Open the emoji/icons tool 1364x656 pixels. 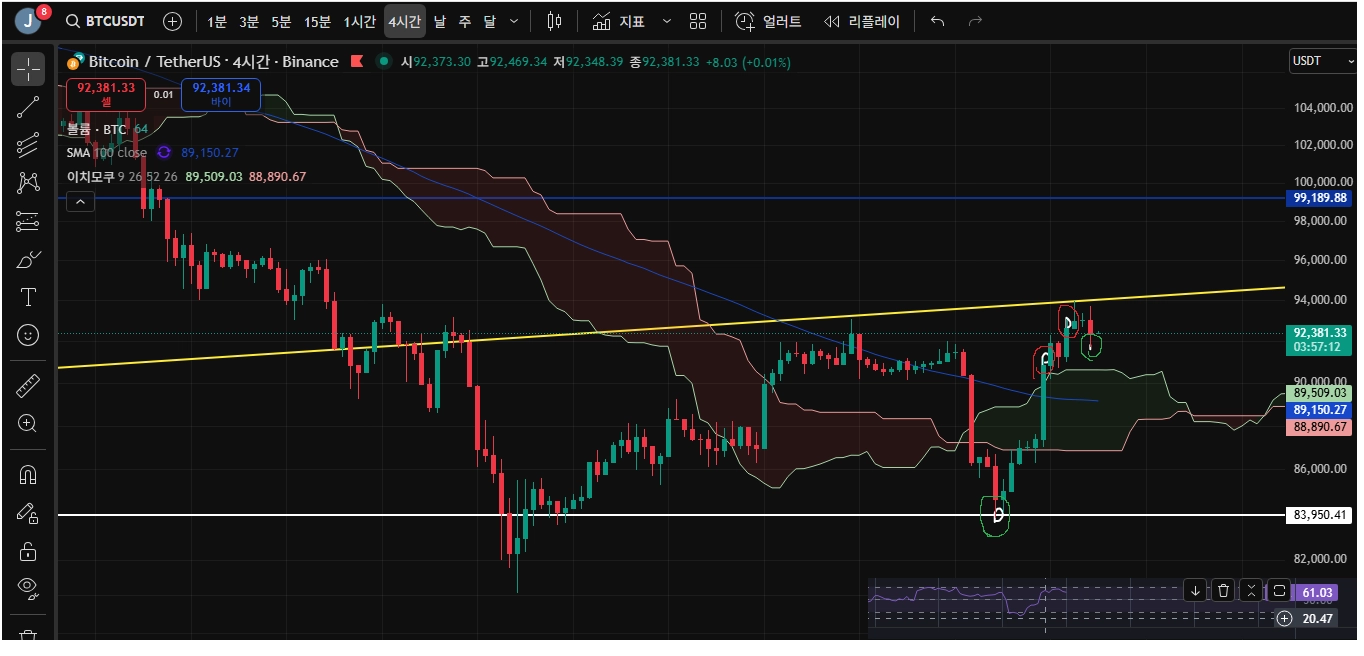28,335
